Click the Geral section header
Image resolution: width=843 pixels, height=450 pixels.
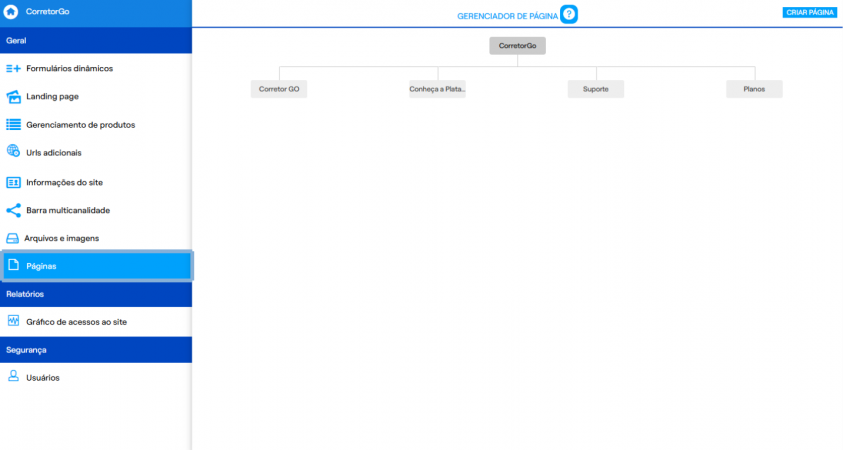tap(96, 40)
